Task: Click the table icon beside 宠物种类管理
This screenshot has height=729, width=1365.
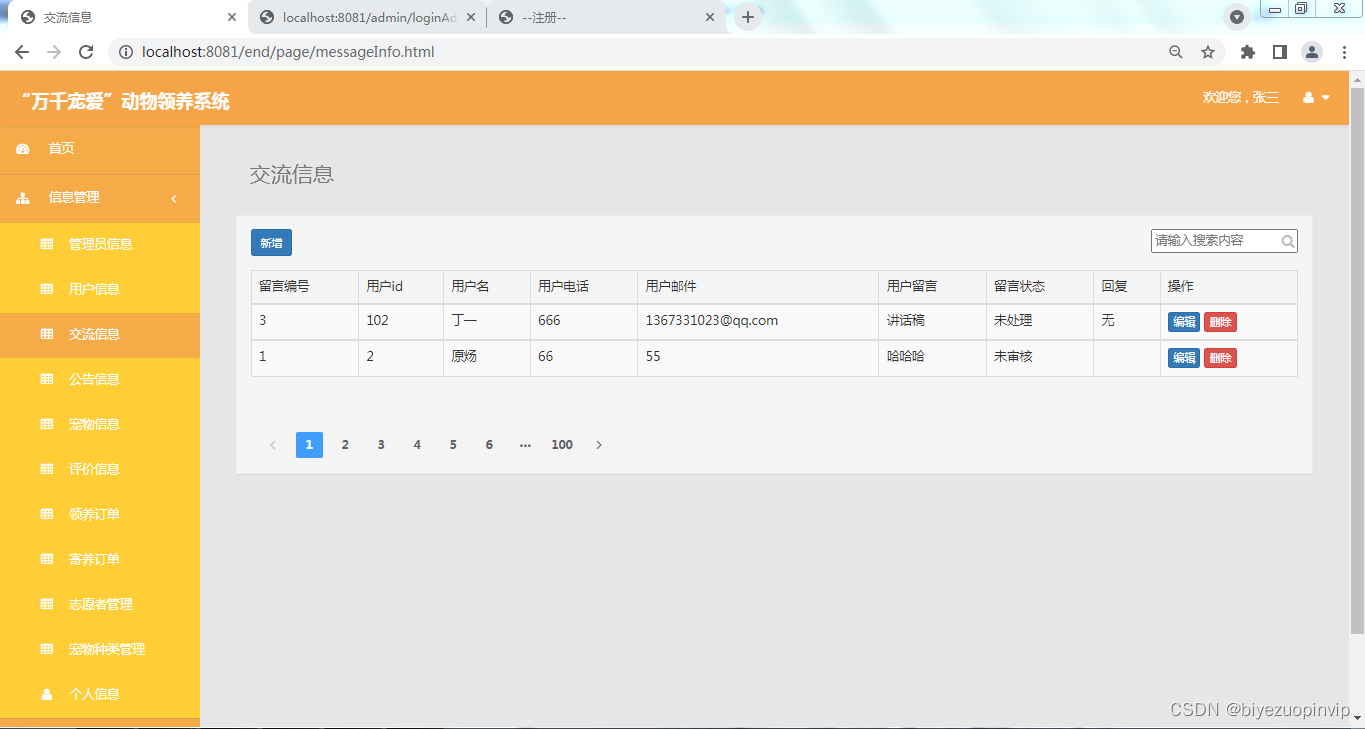Action: pos(46,649)
